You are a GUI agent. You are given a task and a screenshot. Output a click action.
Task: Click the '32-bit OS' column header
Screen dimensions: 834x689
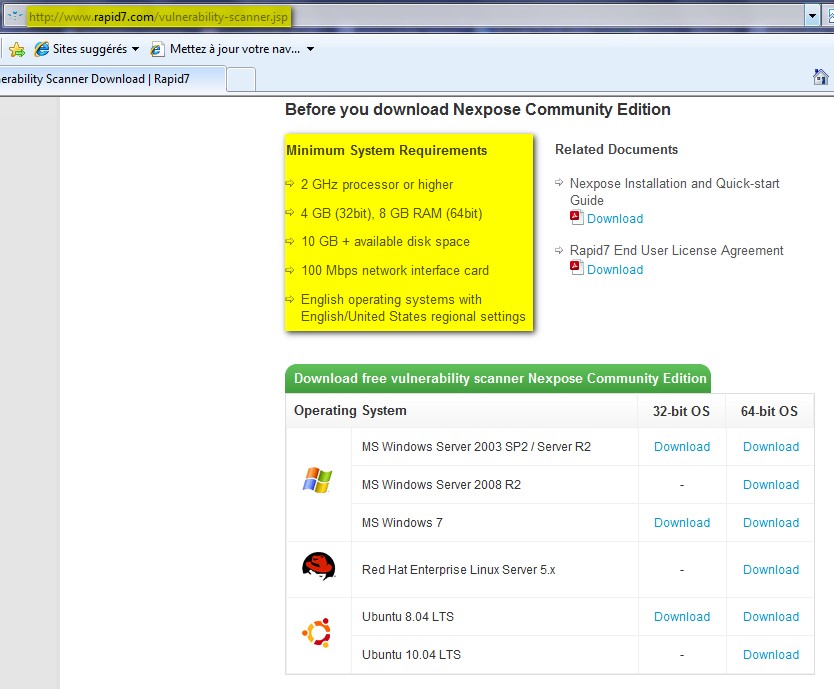[x=681, y=411]
